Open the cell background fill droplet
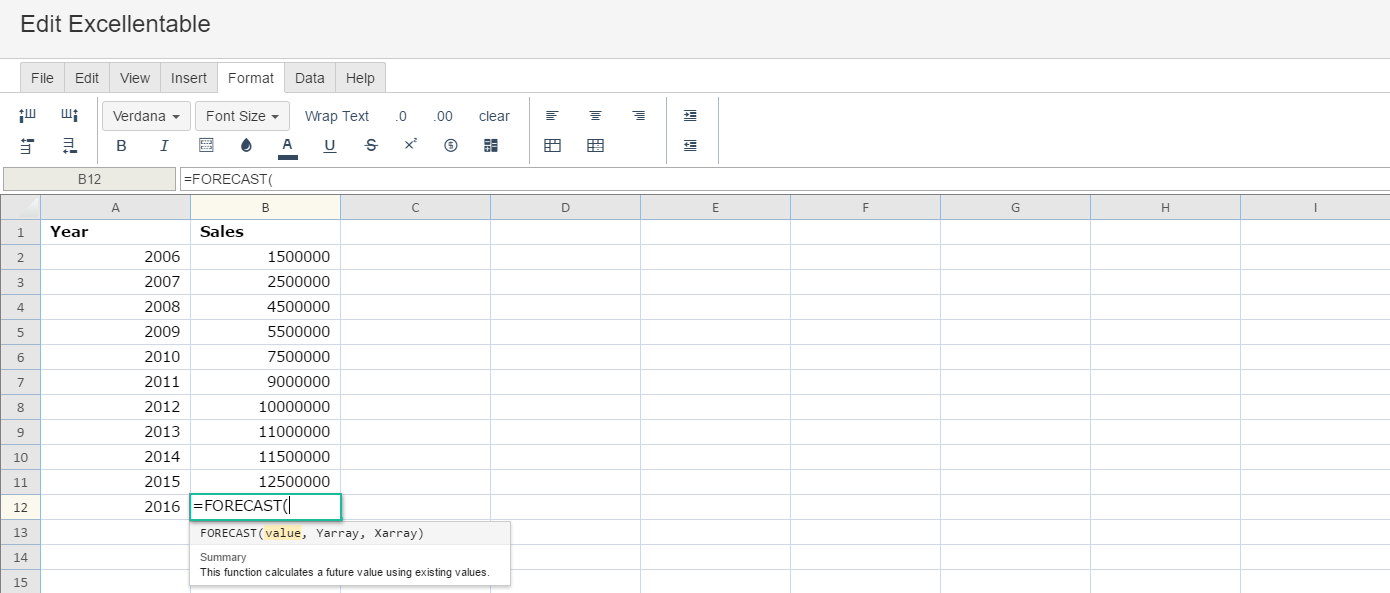This screenshot has width=1390, height=593. [247, 146]
